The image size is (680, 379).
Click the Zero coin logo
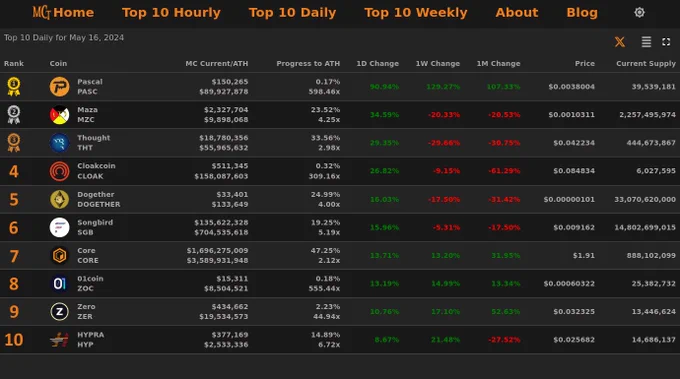(59, 311)
